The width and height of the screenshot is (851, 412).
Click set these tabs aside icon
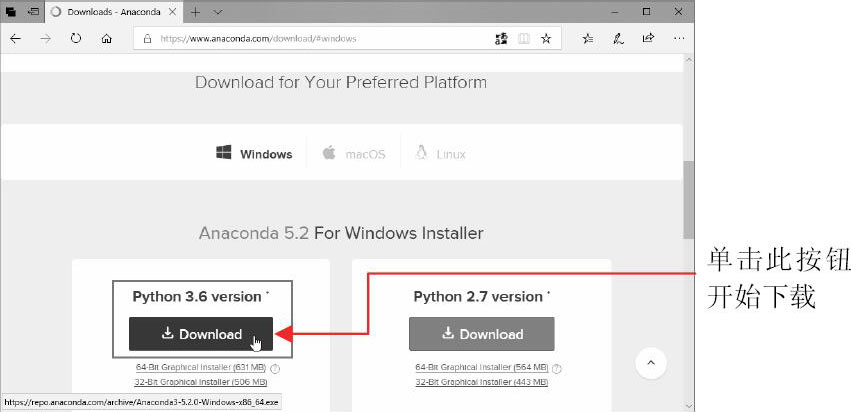tap(33, 12)
